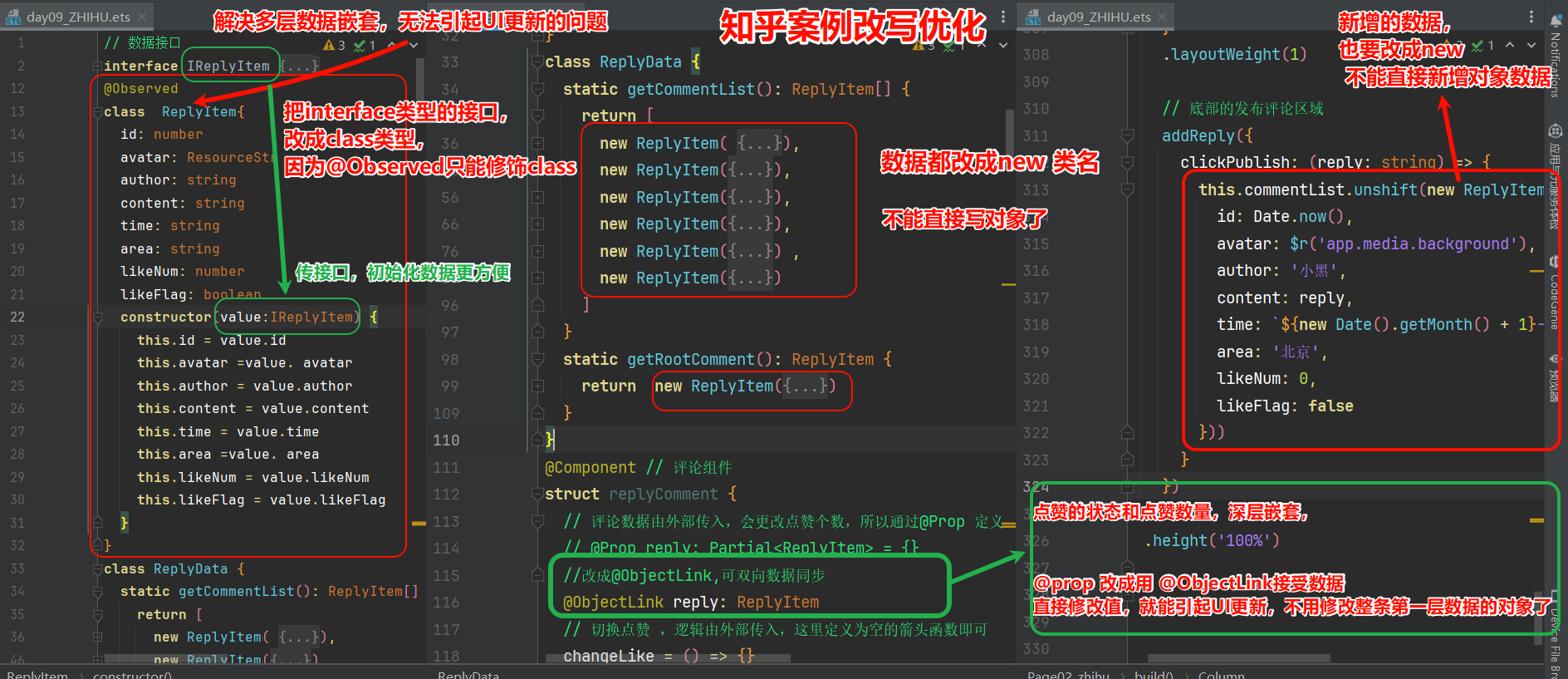
Task: Select Column in the right breadcrumb bar
Action: pos(1221,674)
